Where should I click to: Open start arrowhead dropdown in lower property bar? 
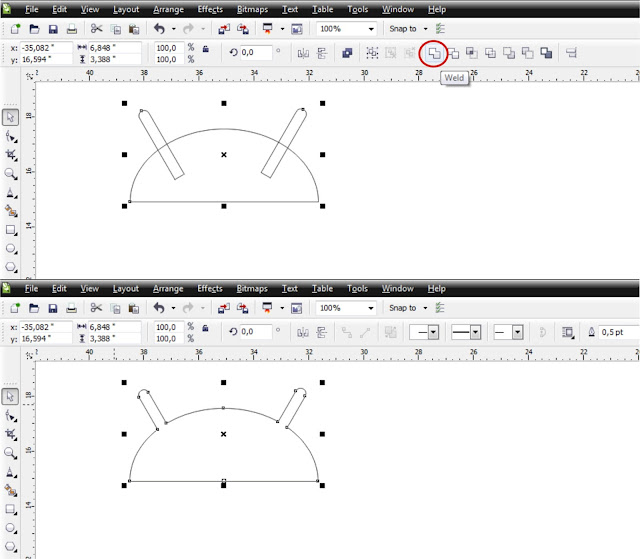pyautogui.click(x=433, y=333)
